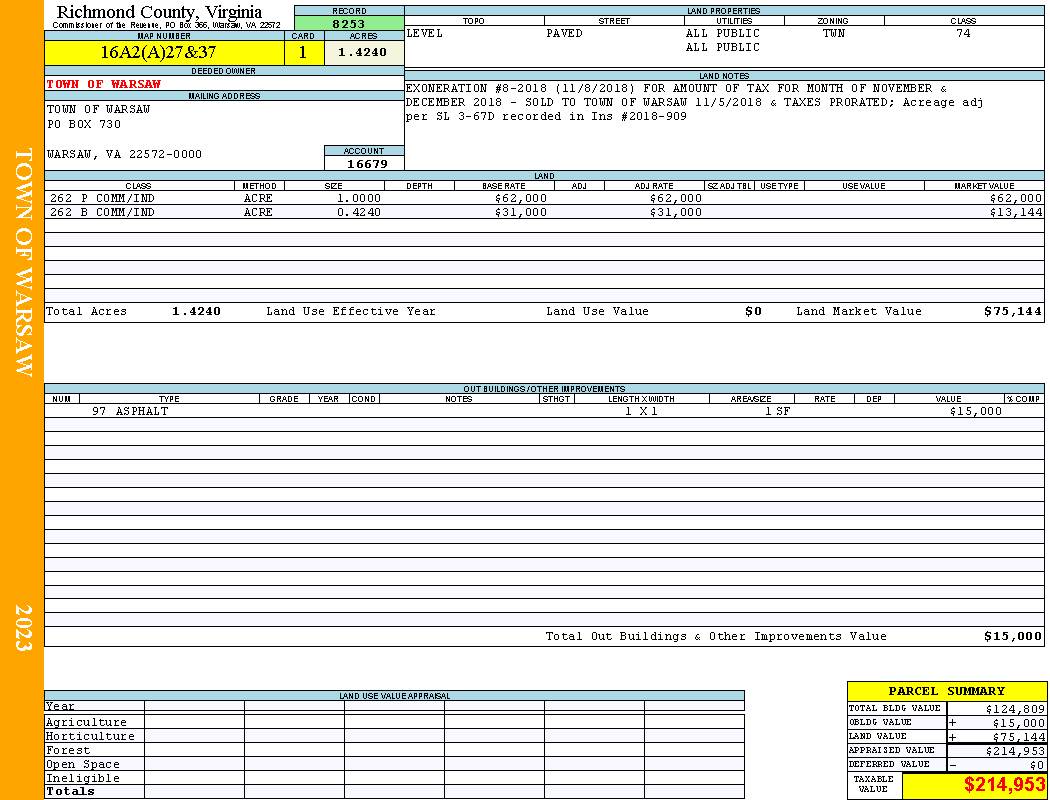Screen dimensions: 1050x800
Task: Click Richmond County, Virginia title
Action: click(x=159, y=12)
